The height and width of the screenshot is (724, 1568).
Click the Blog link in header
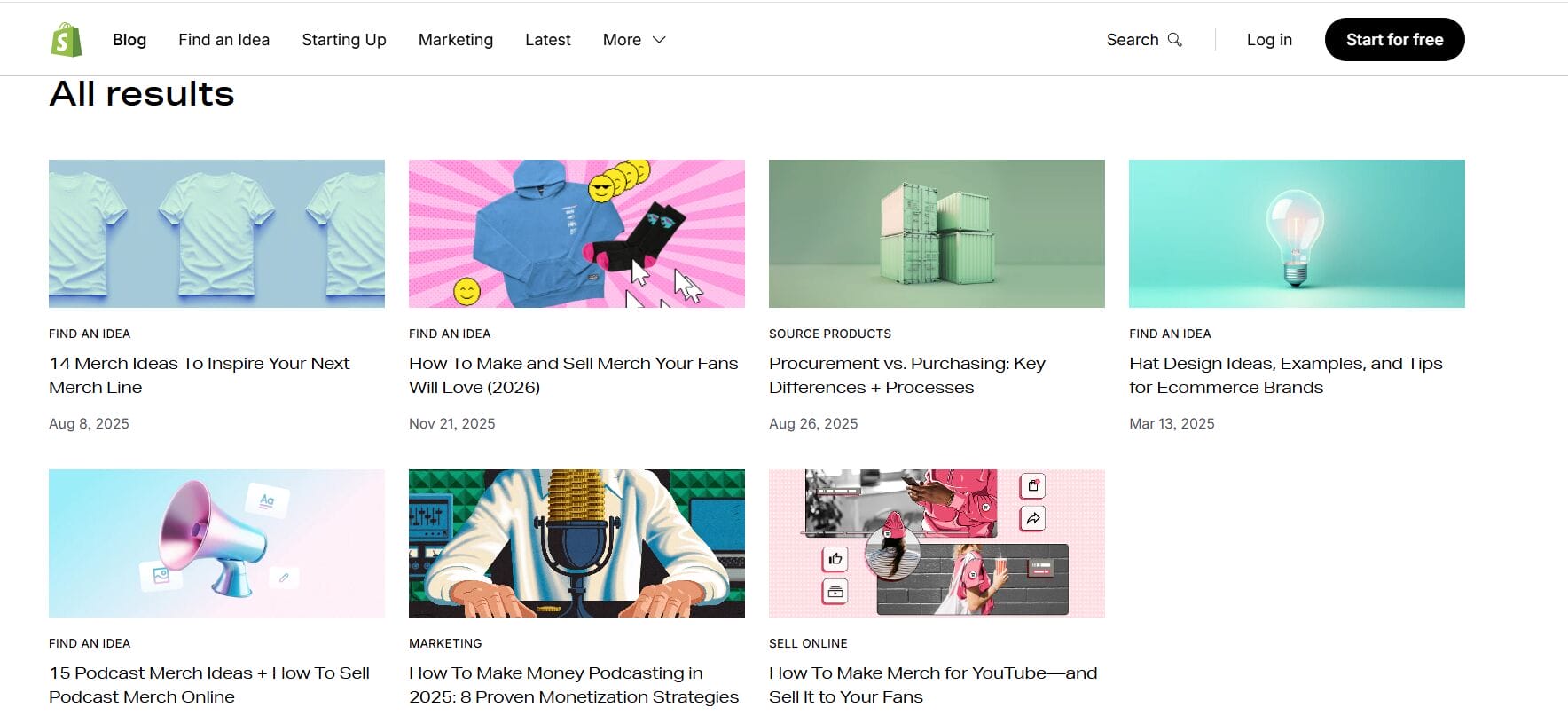[x=129, y=40]
